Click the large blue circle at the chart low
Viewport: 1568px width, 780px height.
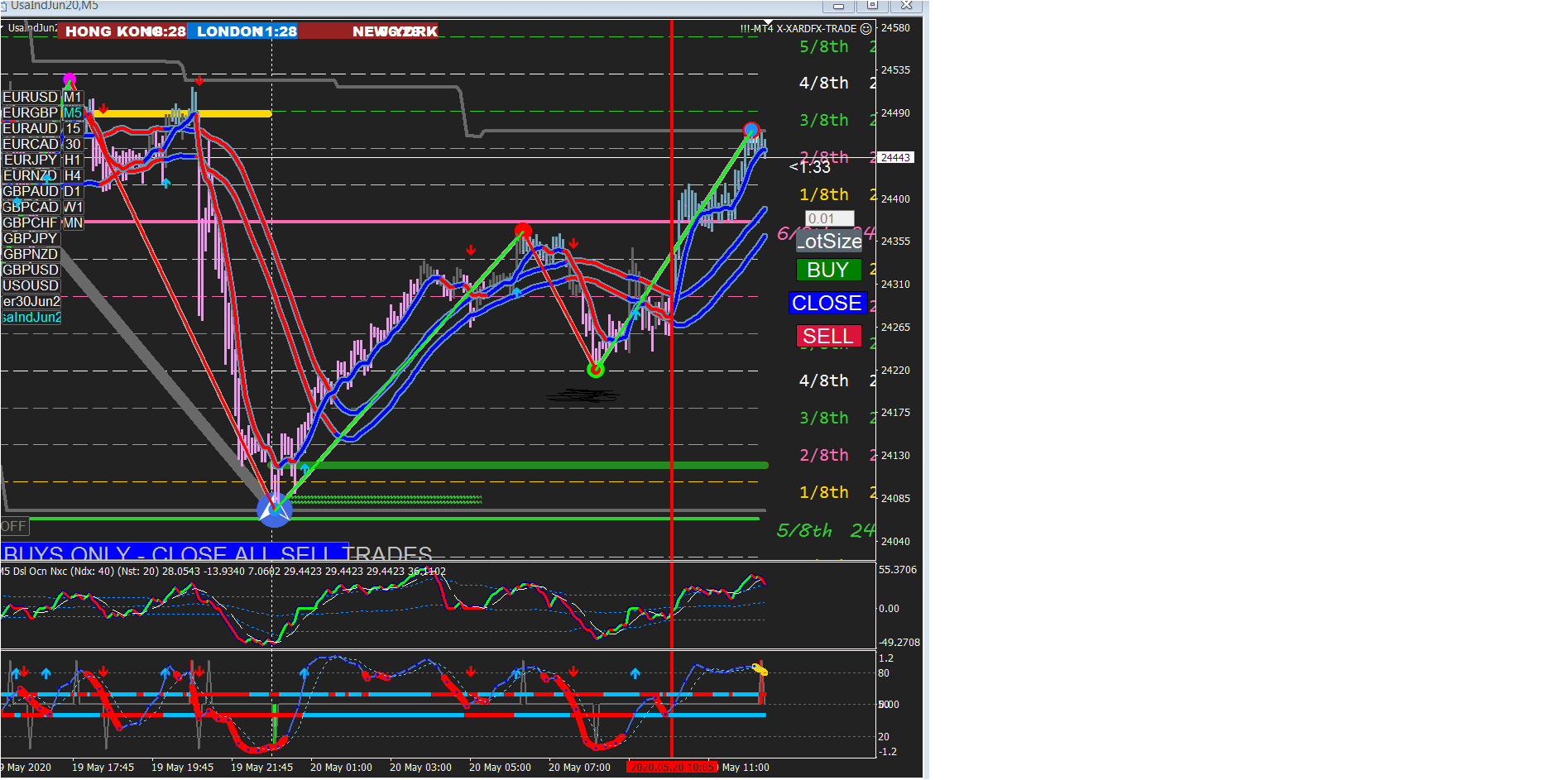point(275,510)
